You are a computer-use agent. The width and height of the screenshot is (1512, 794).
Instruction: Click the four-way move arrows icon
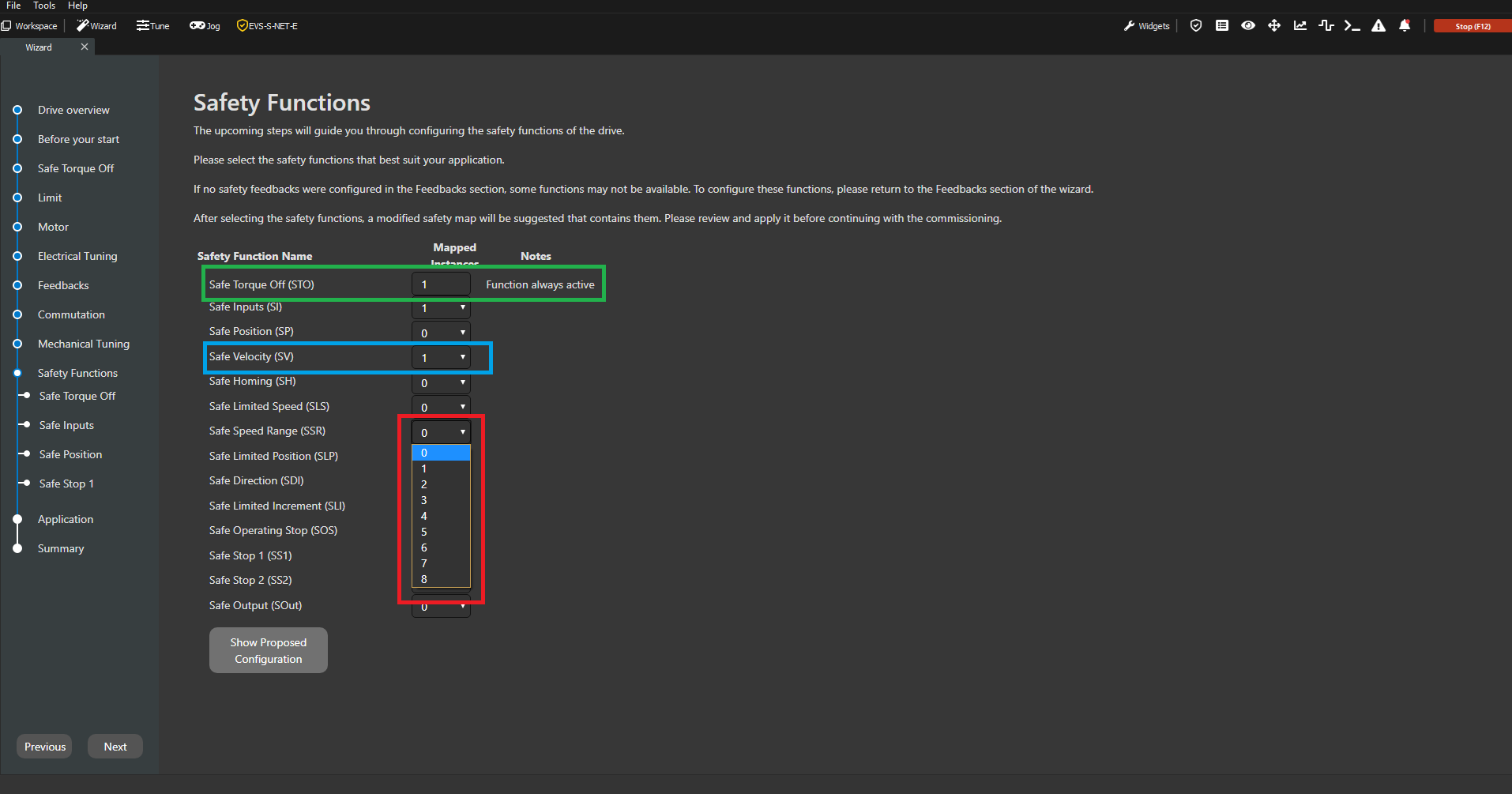coord(1274,26)
